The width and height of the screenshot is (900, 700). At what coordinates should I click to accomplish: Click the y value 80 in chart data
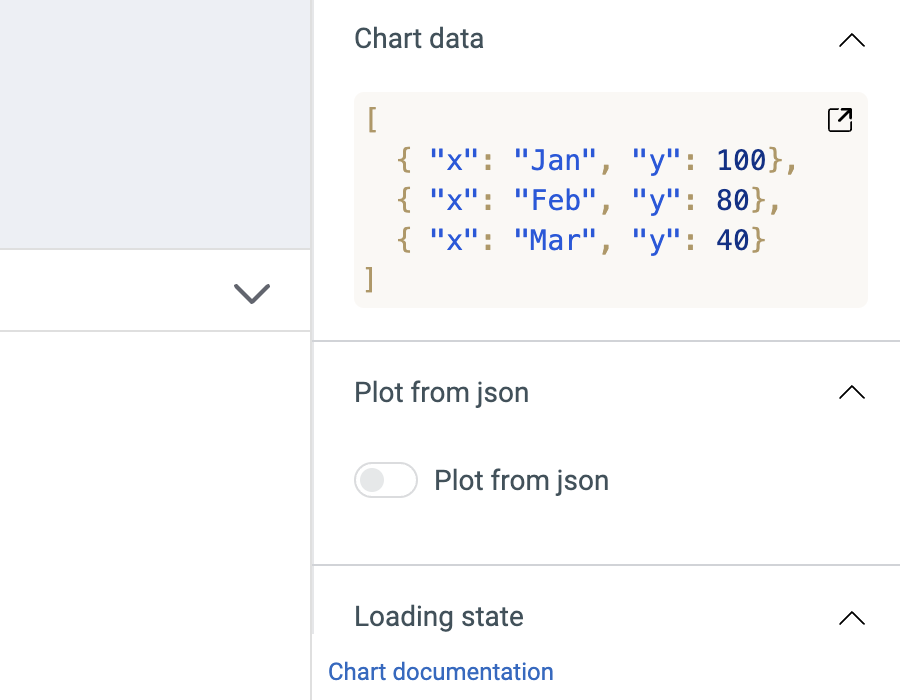pyautogui.click(x=732, y=201)
